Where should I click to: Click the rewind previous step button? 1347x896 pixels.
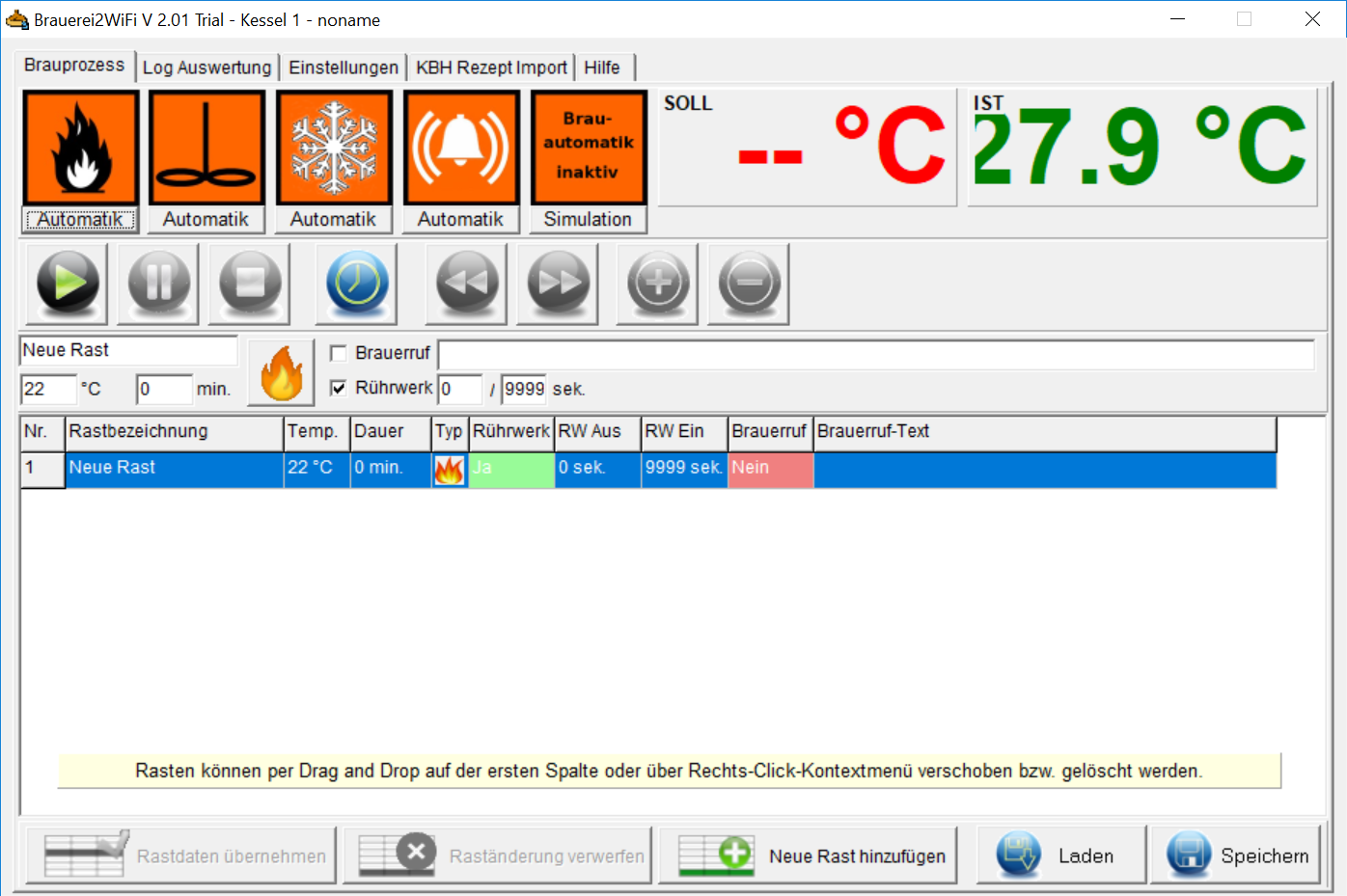click(467, 283)
